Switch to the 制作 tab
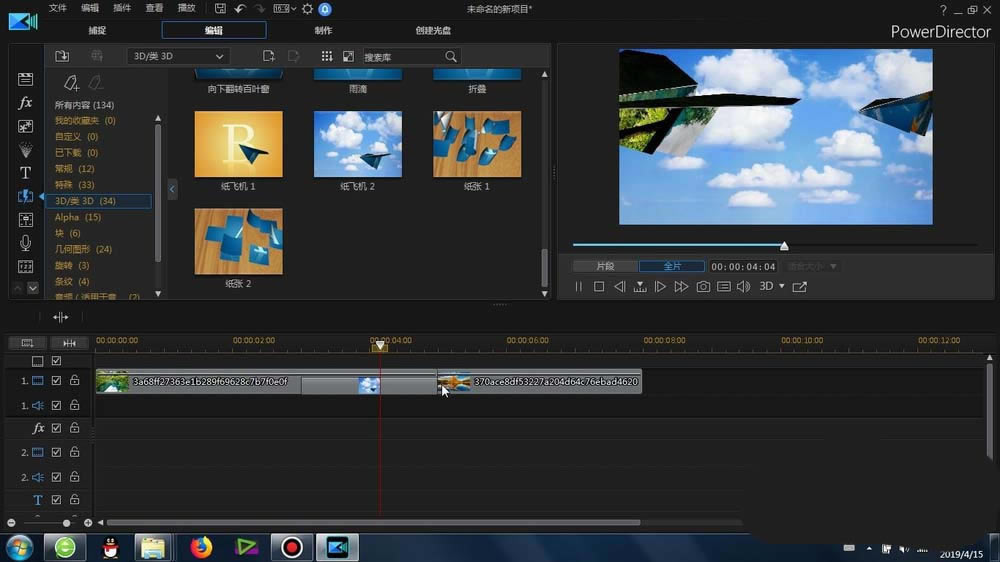This screenshot has width=1000, height=562. click(x=323, y=31)
